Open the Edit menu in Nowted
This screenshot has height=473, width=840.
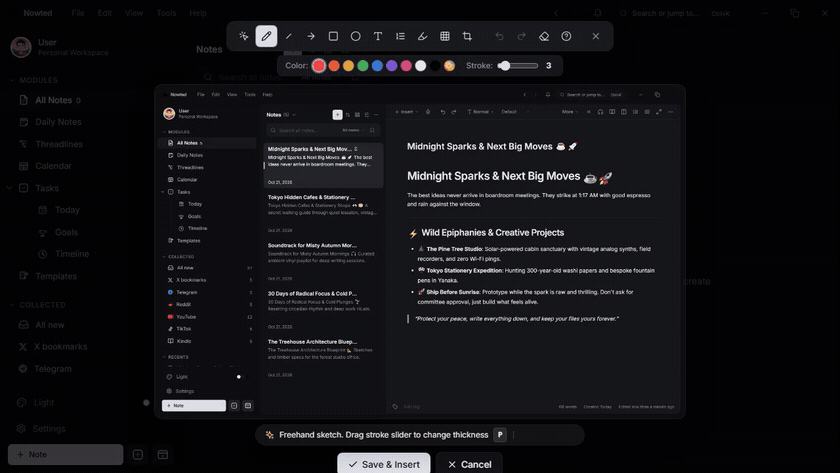pos(104,13)
